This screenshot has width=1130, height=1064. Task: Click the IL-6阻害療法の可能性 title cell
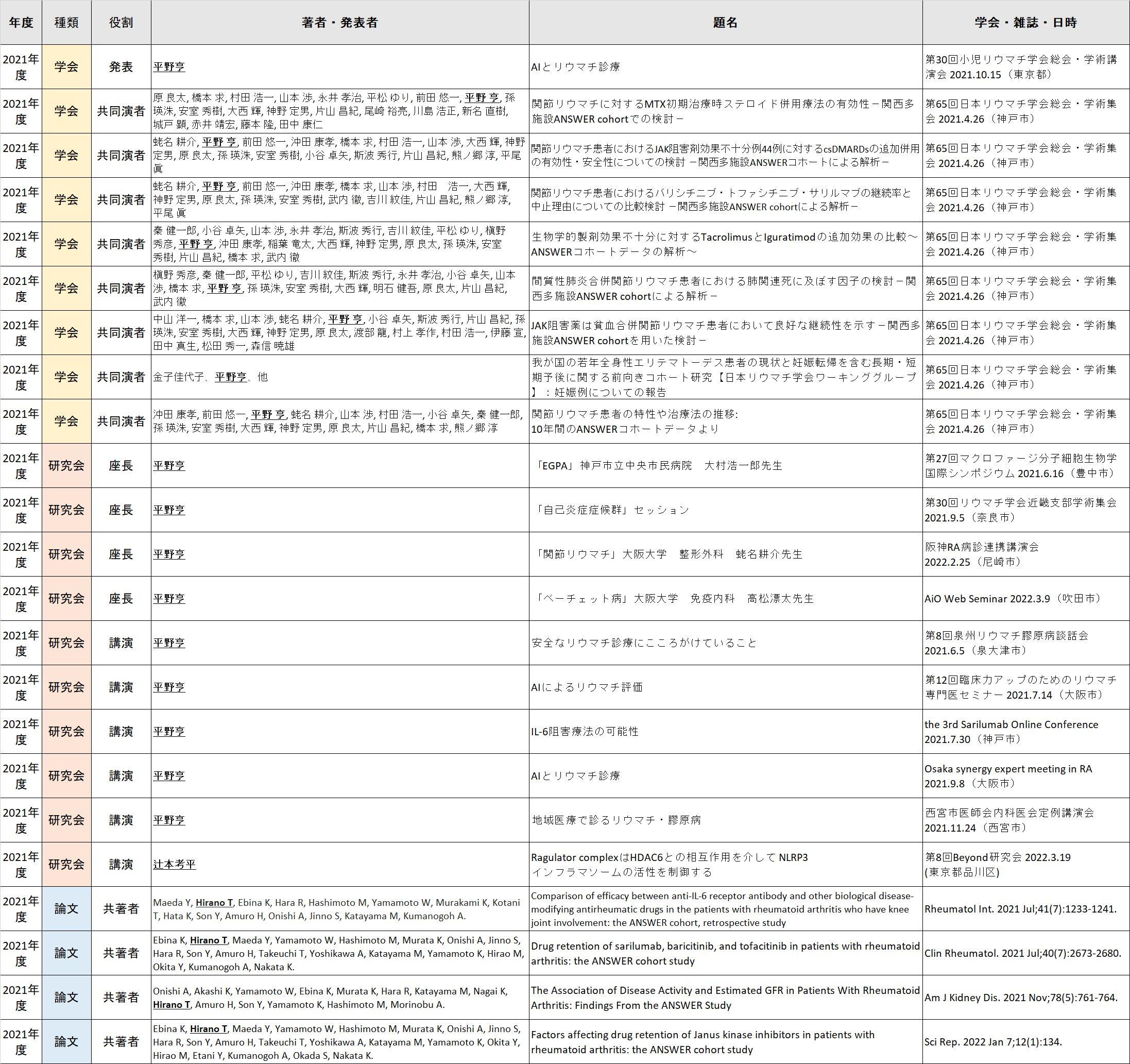coord(725,732)
